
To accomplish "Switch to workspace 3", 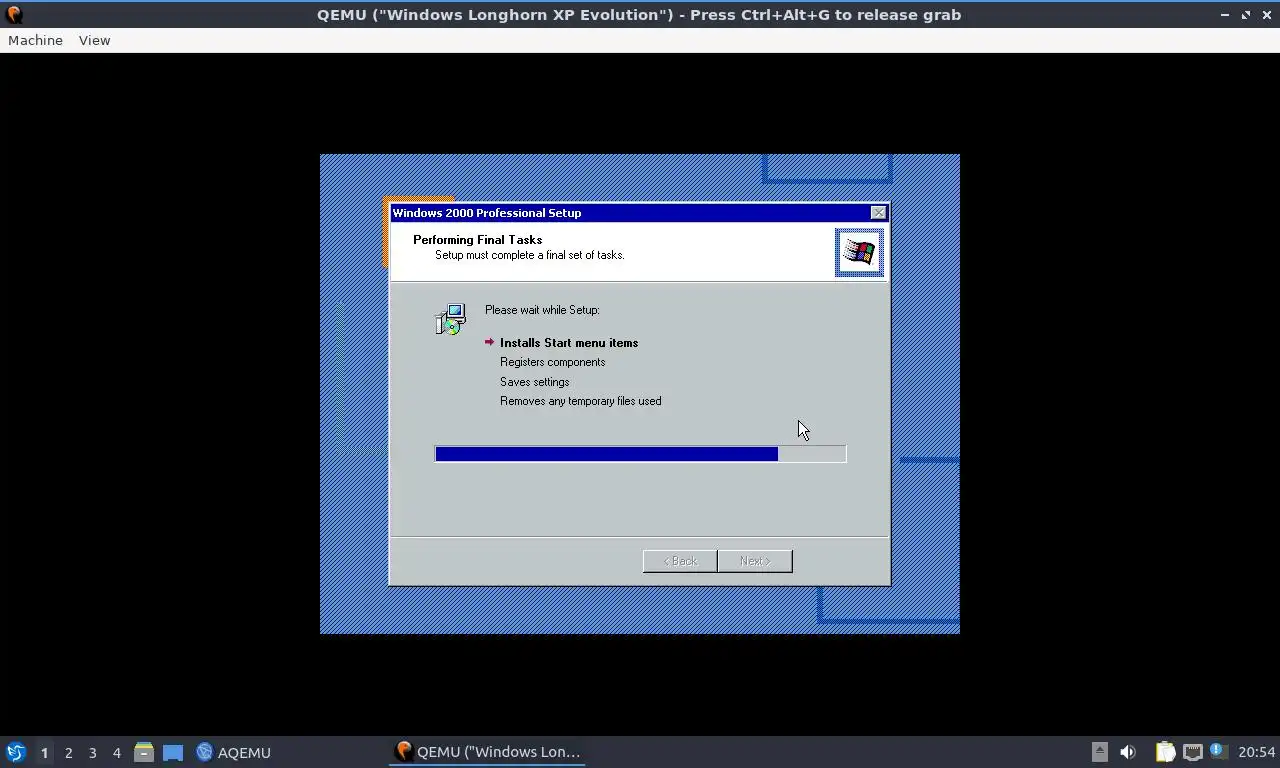I will coord(92,752).
